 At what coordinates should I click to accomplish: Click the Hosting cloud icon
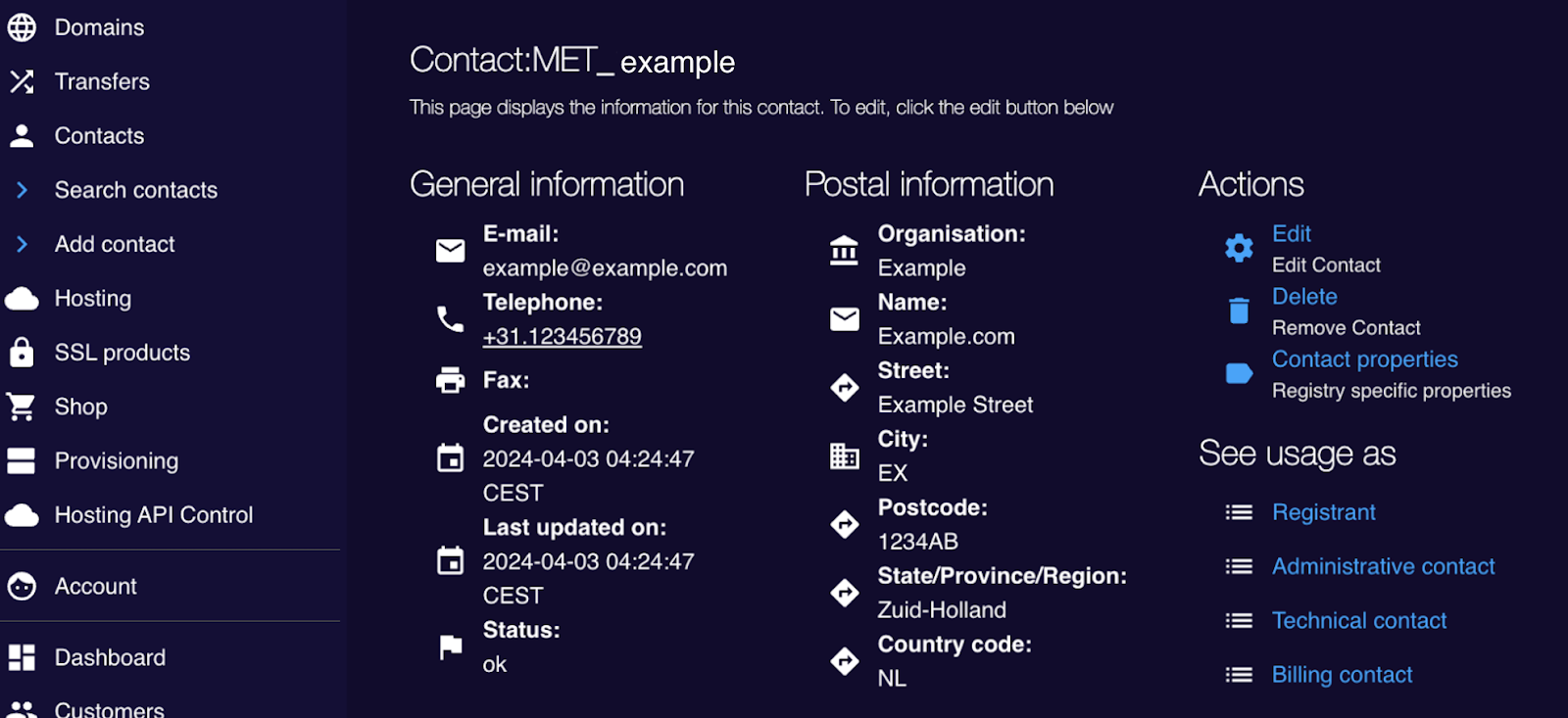pos(22,299)
